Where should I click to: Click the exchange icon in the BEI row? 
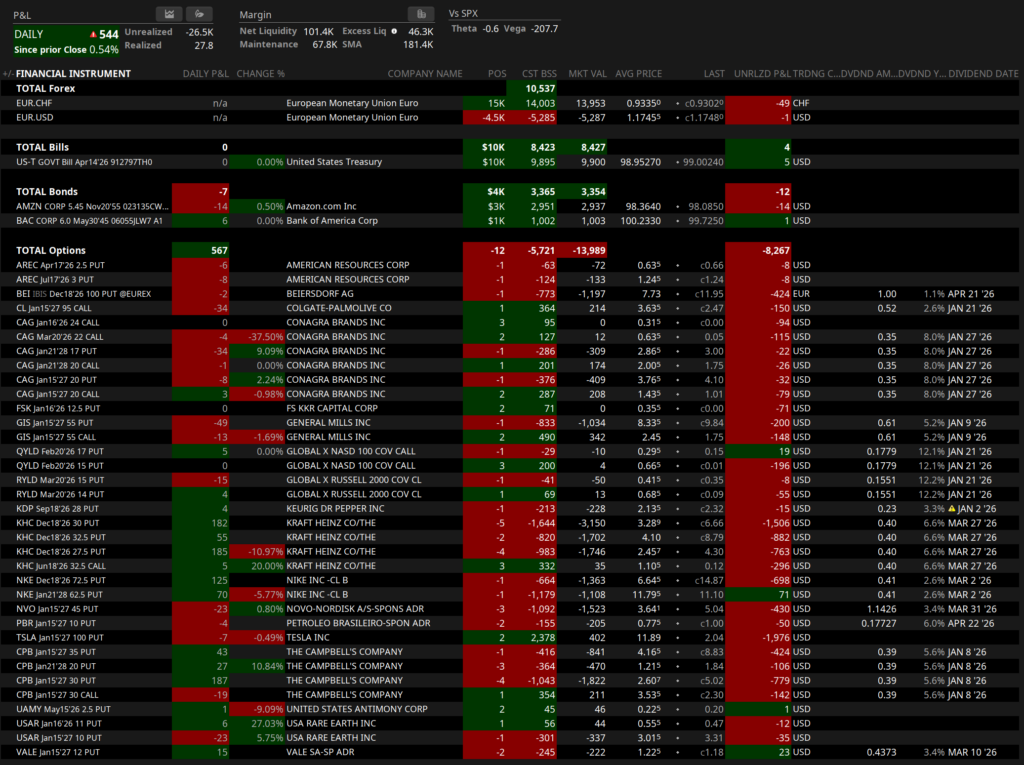point(42,294)
